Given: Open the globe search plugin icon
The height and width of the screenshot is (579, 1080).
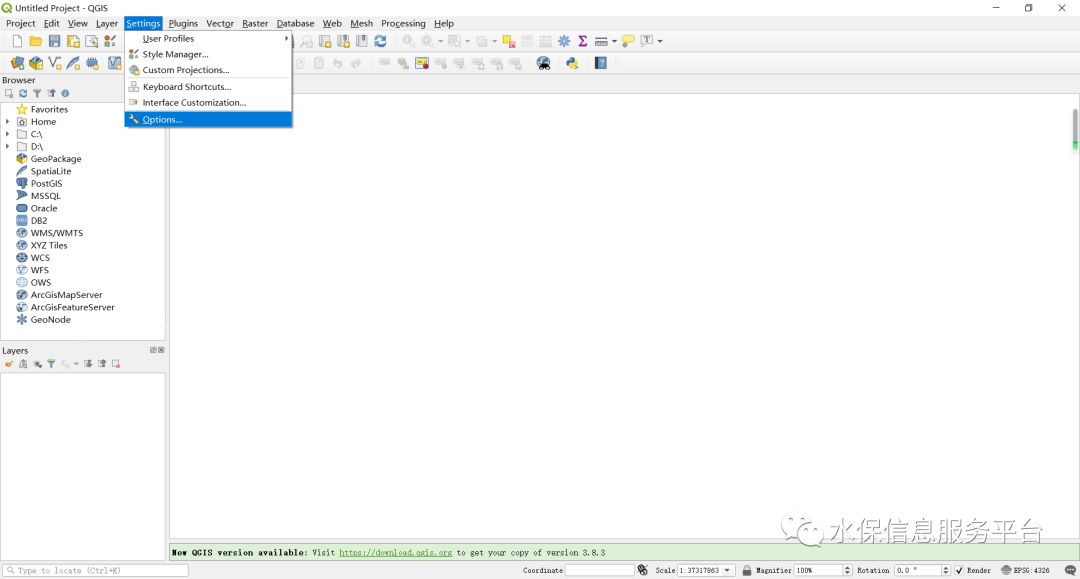Looking at the screenshot, I should 543,63.
